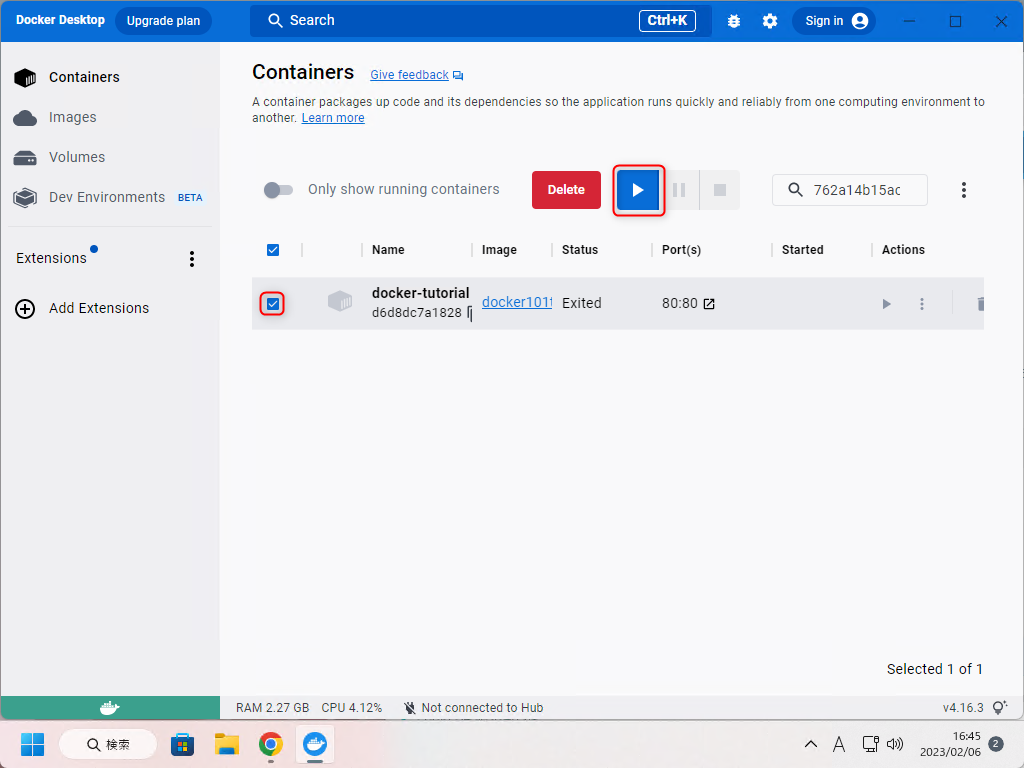This screenshot has height=768, width=1024.
Task: Click the docker-tutorial container icon
Action: click(340, 302)
